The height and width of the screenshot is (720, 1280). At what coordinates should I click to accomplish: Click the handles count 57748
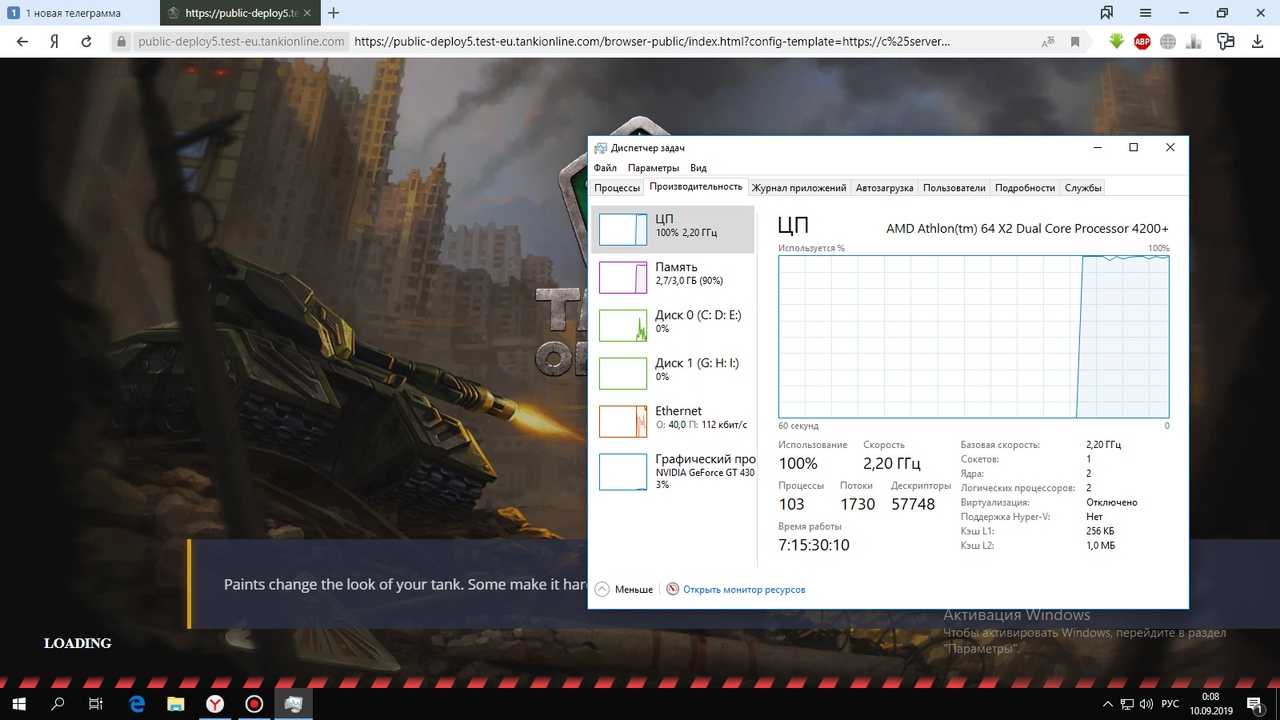tap(913, 504)
